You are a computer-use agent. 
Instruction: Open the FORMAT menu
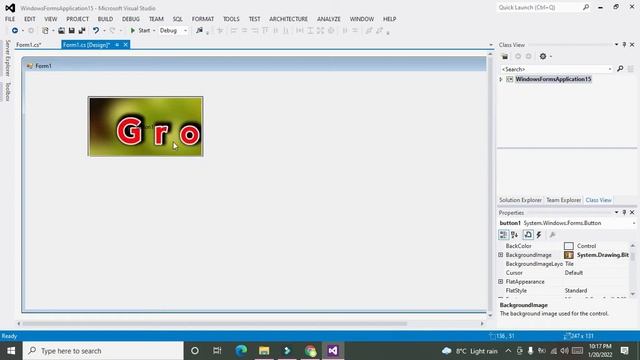click(203, 19)
